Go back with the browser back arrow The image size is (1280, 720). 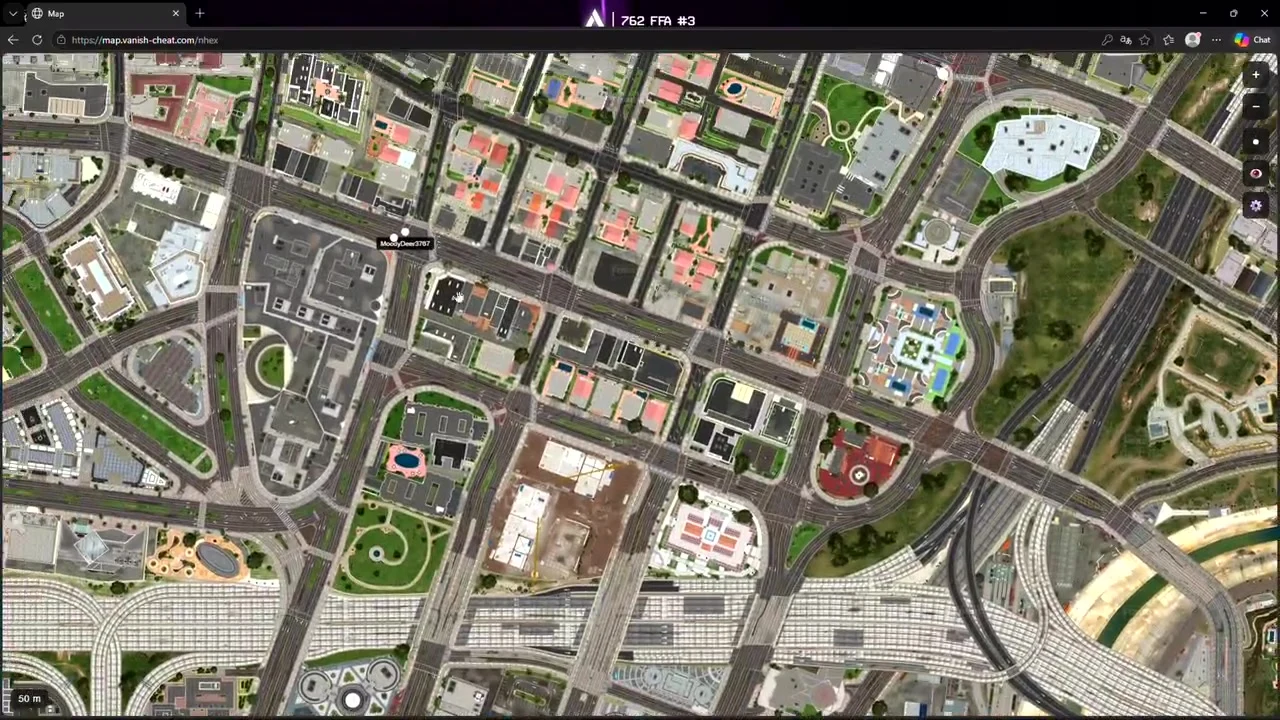tap(12, 40)
